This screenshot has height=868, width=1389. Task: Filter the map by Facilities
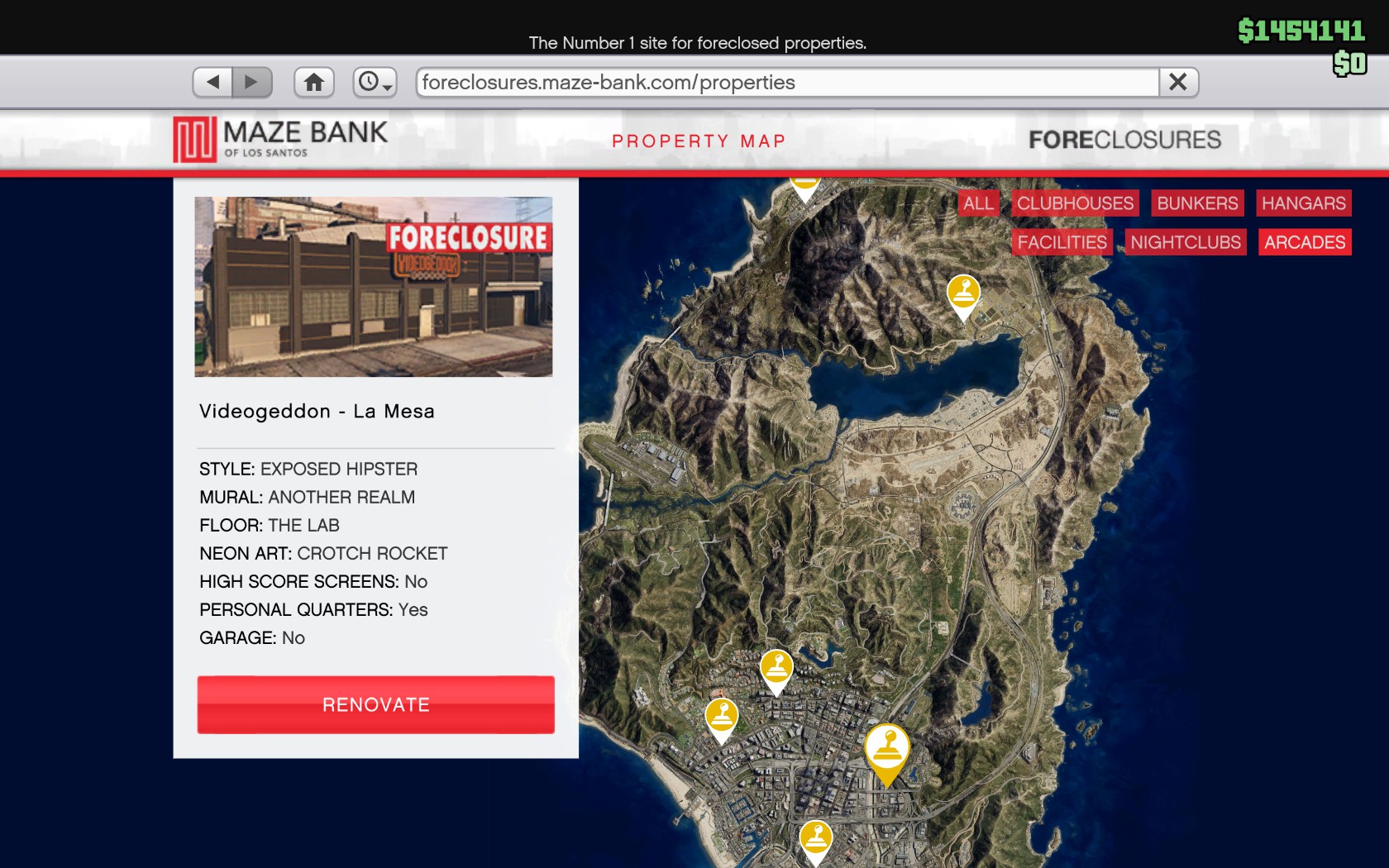[x=1062, y=242]
